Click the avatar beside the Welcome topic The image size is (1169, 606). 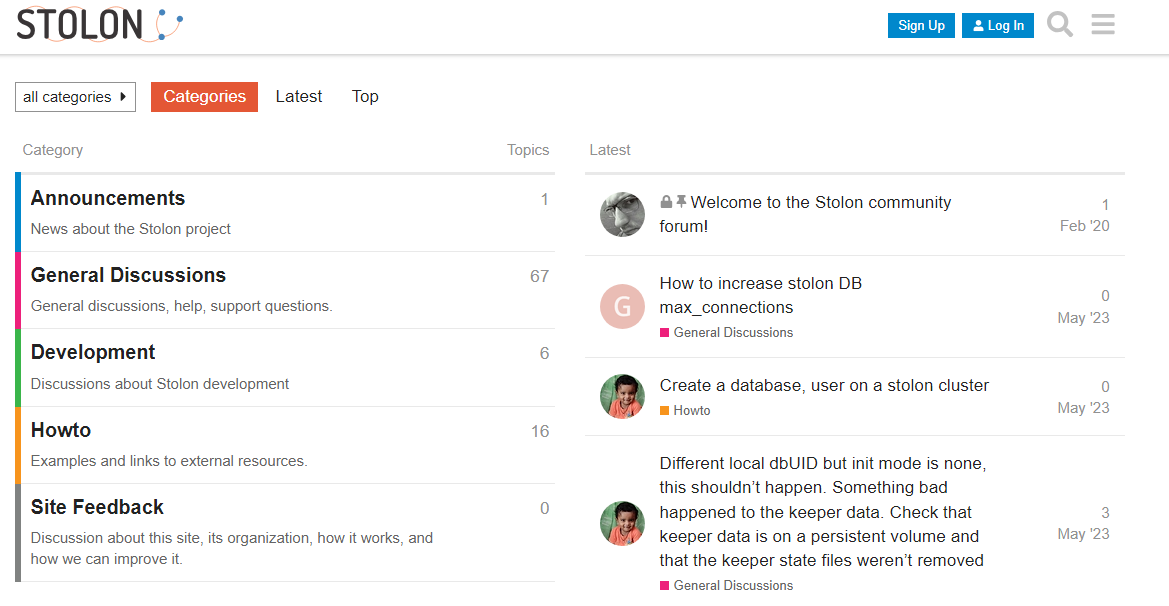tap(622, 214)
